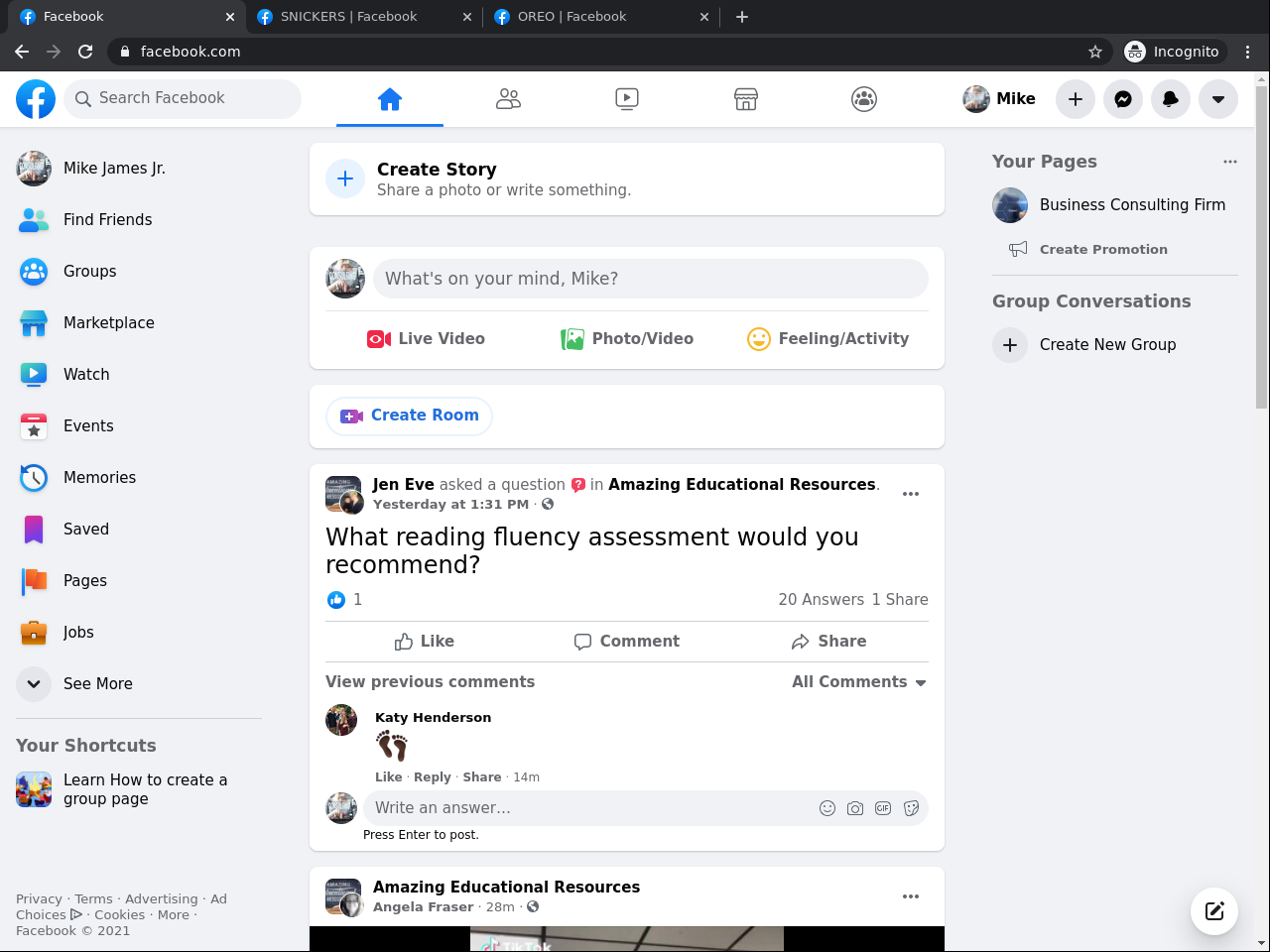Open Your Pages options menu
The height and width of the screenshot is (952, 1270).
coord(1230,162)
